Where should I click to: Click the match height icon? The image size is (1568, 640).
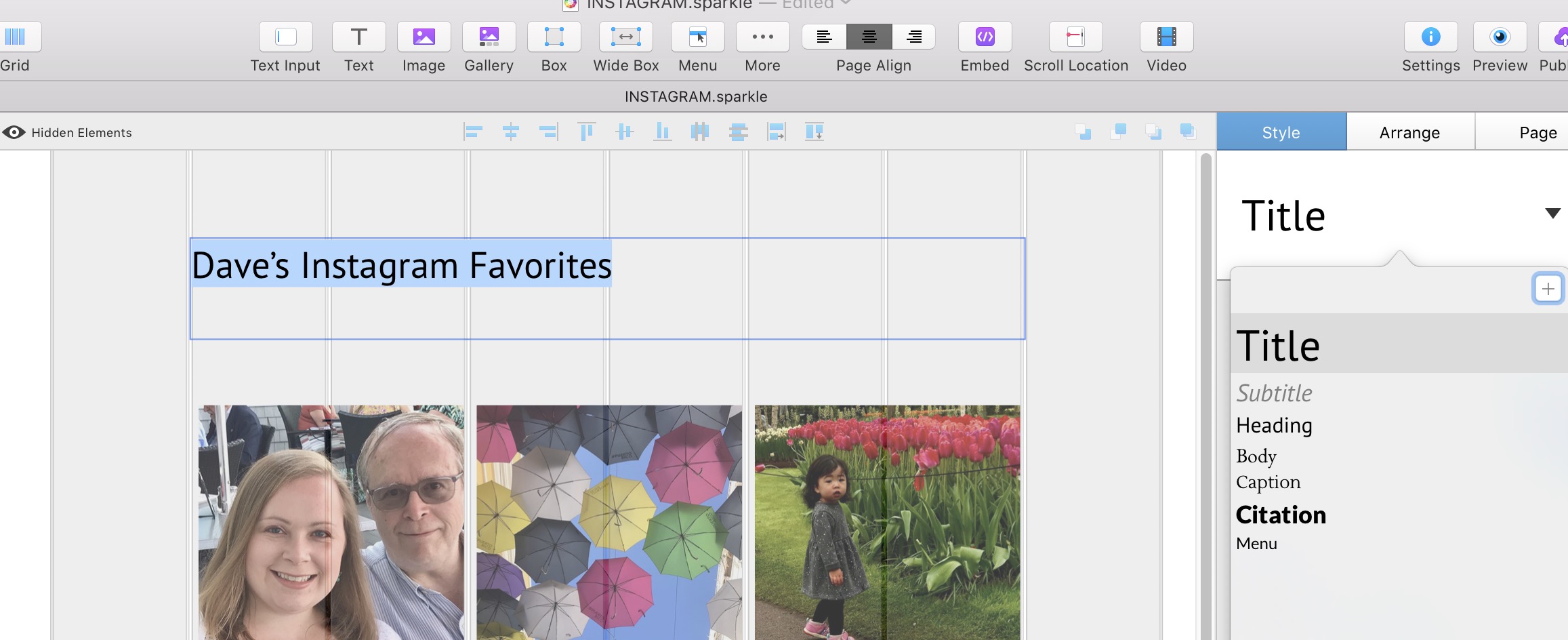814,132
